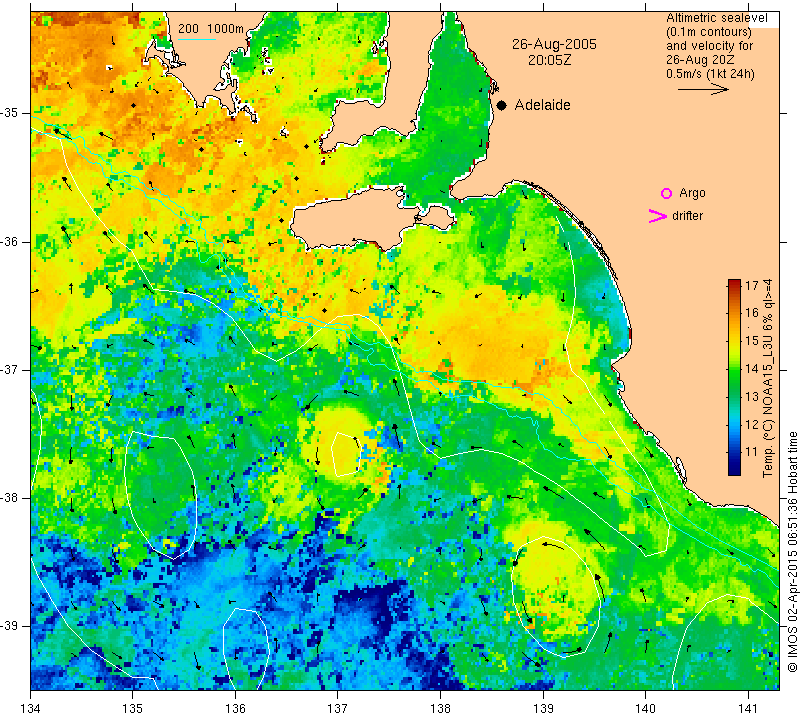Screen dimensions: 800x720
Task: Click the '17' value on temperature scale
Action: click(752, 285)
